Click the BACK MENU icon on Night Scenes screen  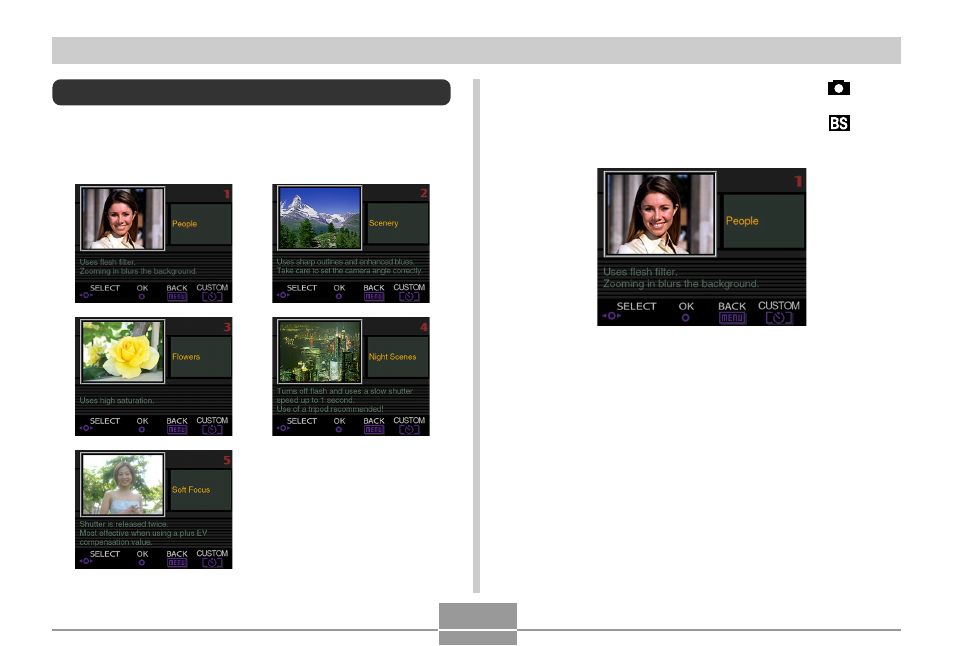[x=374, y=430]
